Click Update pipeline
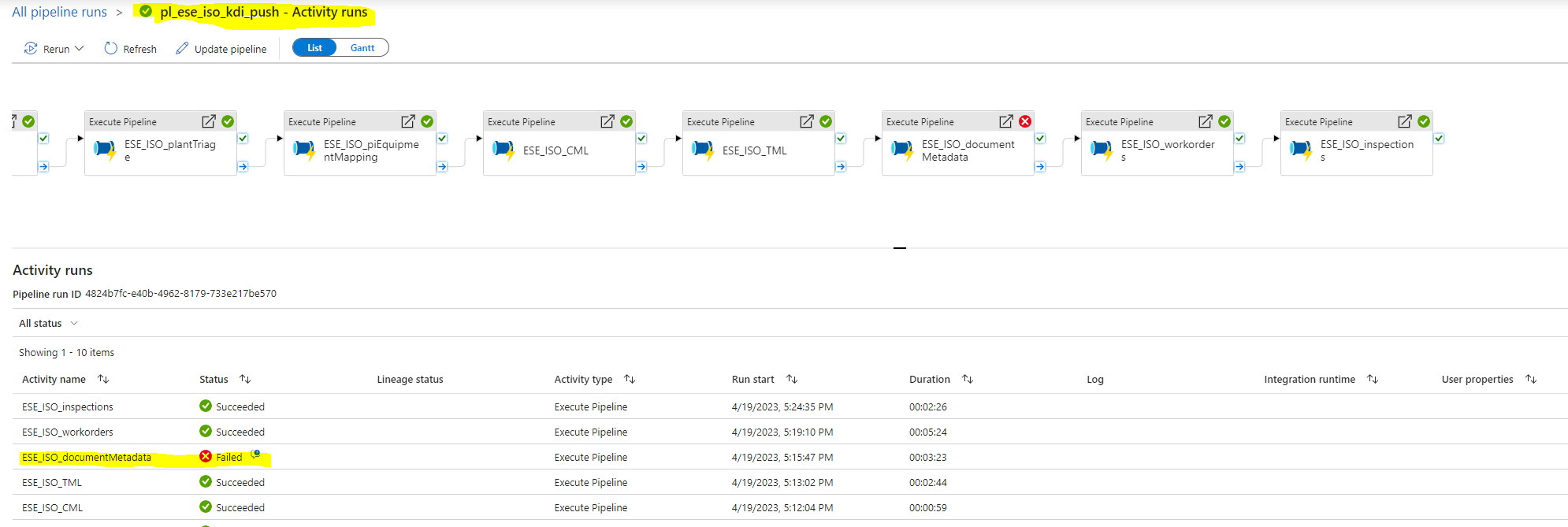Viewport: 1568px width, 527px height. pyautogui.click(x=221, y=49)
